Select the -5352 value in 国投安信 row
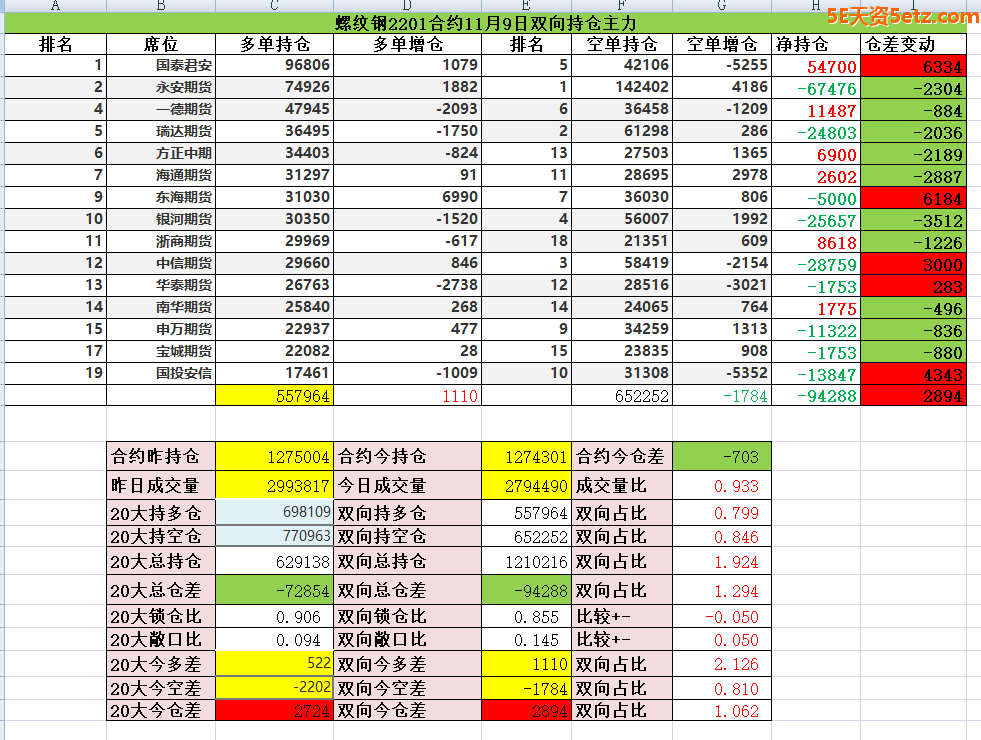Viewport: 981px width, 740px height. [722, 373]
